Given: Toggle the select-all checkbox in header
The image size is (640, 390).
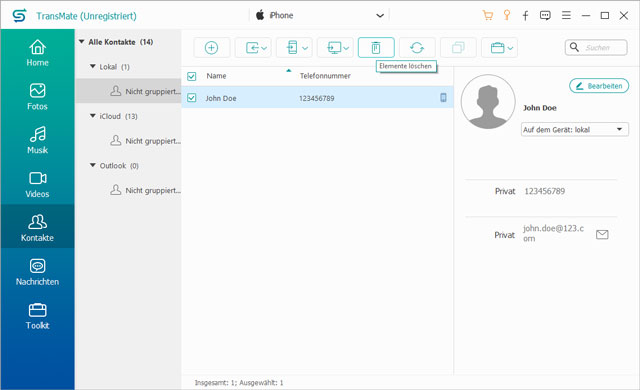Looking at the screenshot, I should pyautogui.click(x=191, y=76).
